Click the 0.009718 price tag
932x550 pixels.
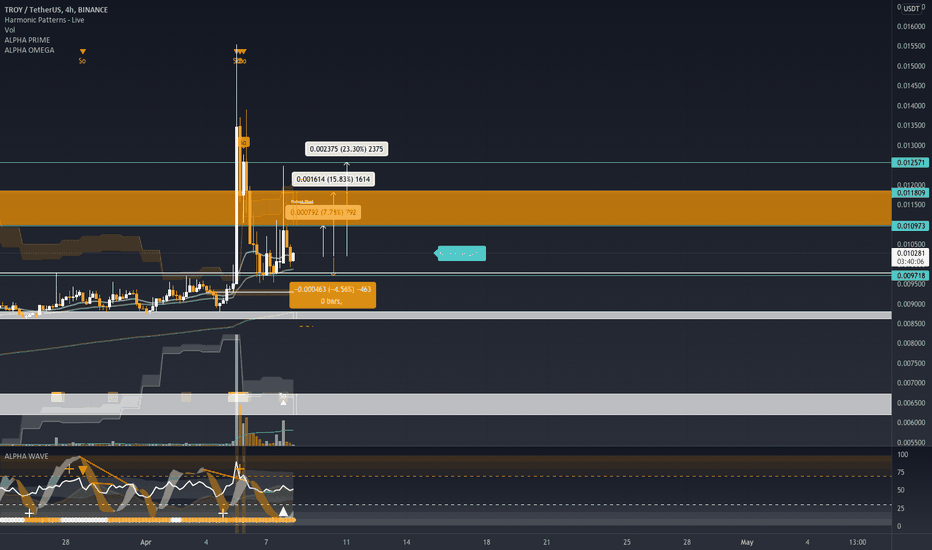point(911,275)
